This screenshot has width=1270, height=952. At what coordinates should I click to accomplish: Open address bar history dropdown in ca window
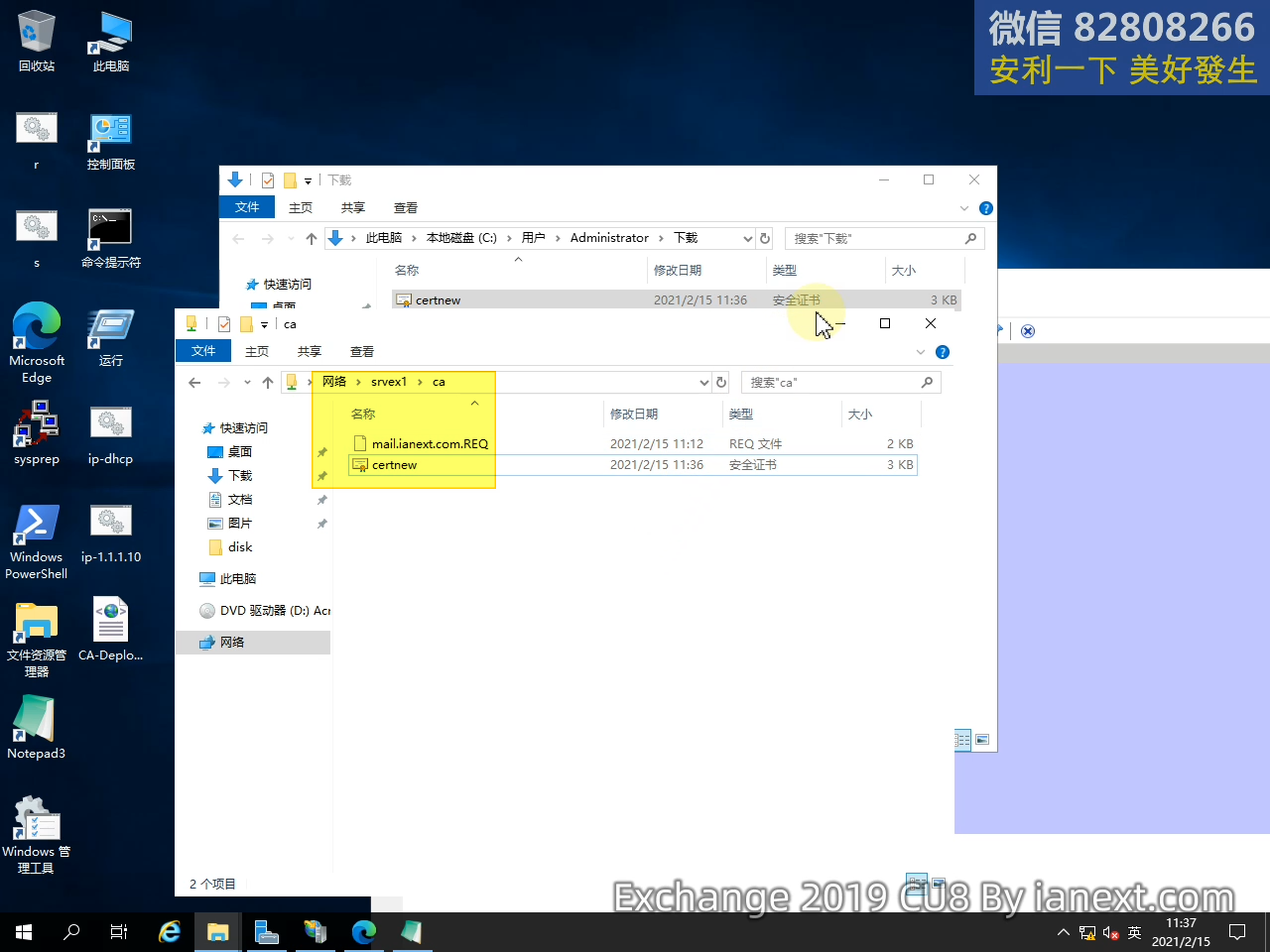tap(703, 383)
